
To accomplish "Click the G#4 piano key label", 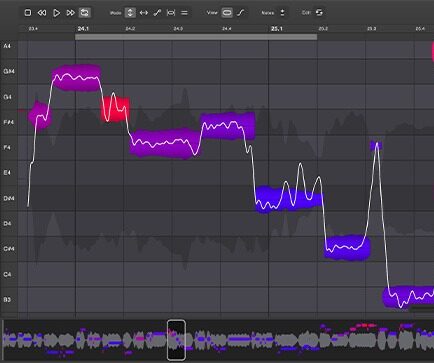I will (x=9, y=71).
